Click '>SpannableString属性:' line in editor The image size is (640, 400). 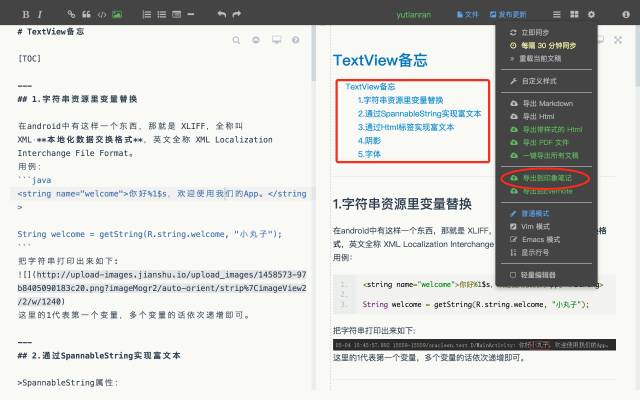click(68, 383)
